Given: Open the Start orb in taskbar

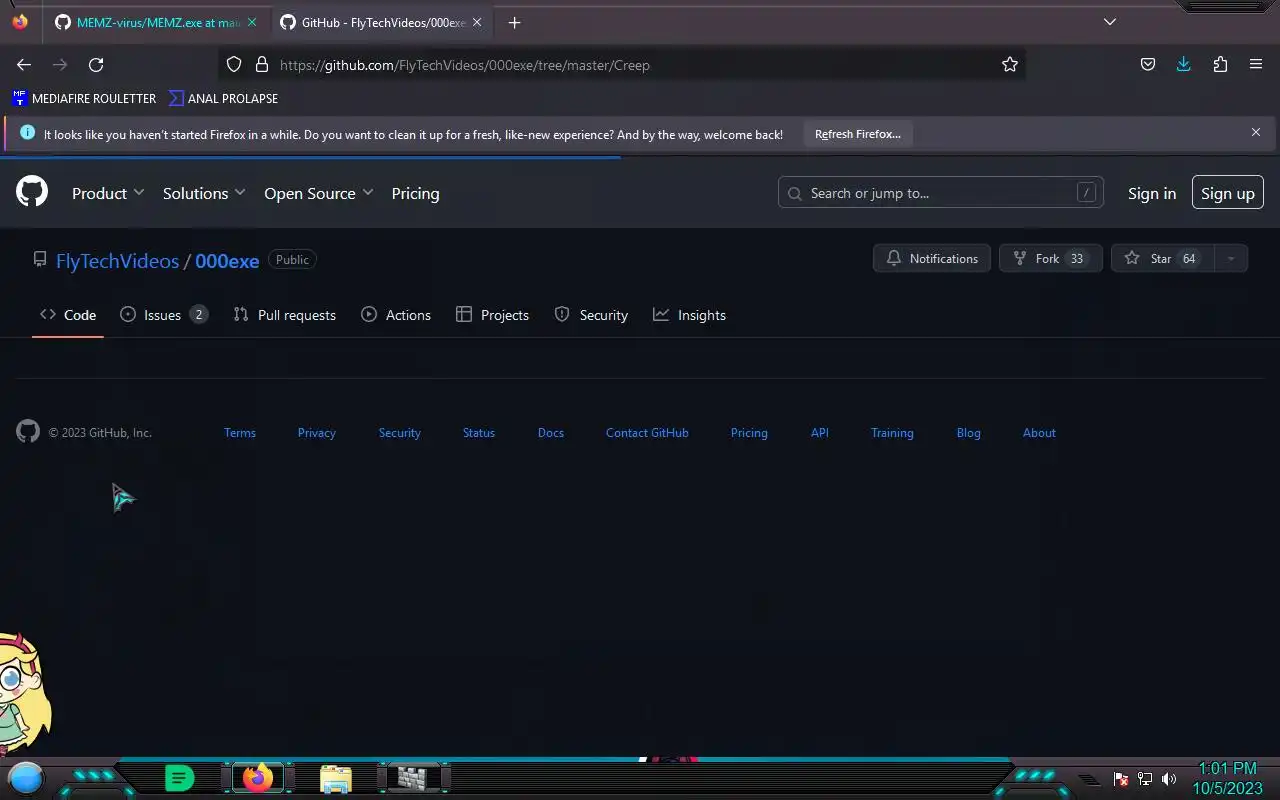Looking at the screenshot, I should (x=26, y=778).
